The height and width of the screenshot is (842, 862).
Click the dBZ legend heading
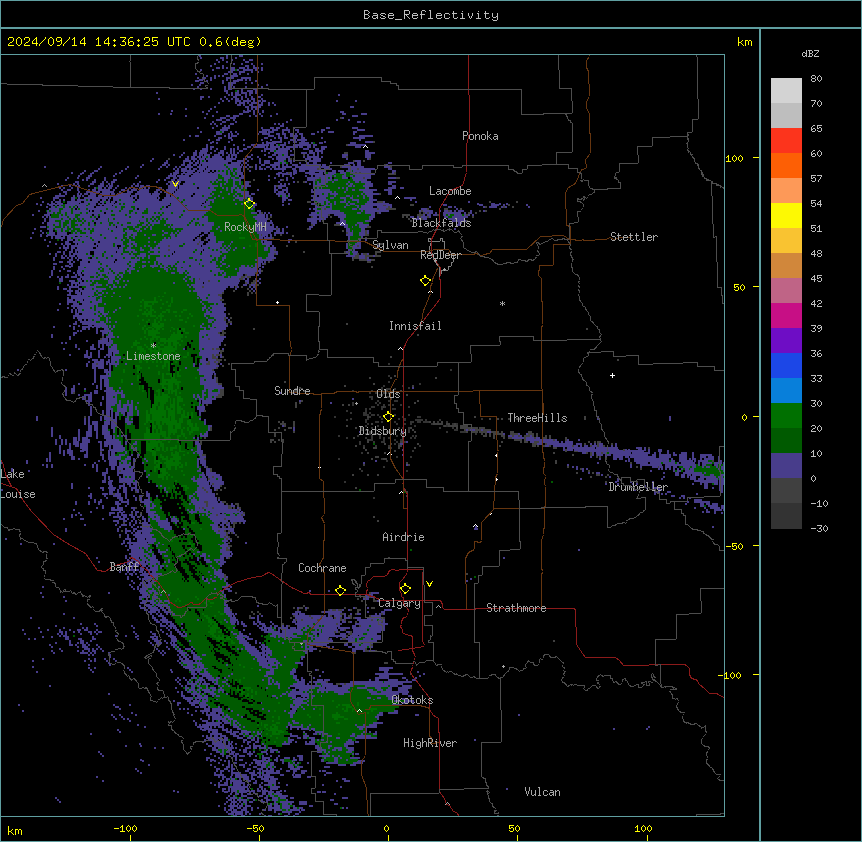pyautogui.click(x=810, y=53)
